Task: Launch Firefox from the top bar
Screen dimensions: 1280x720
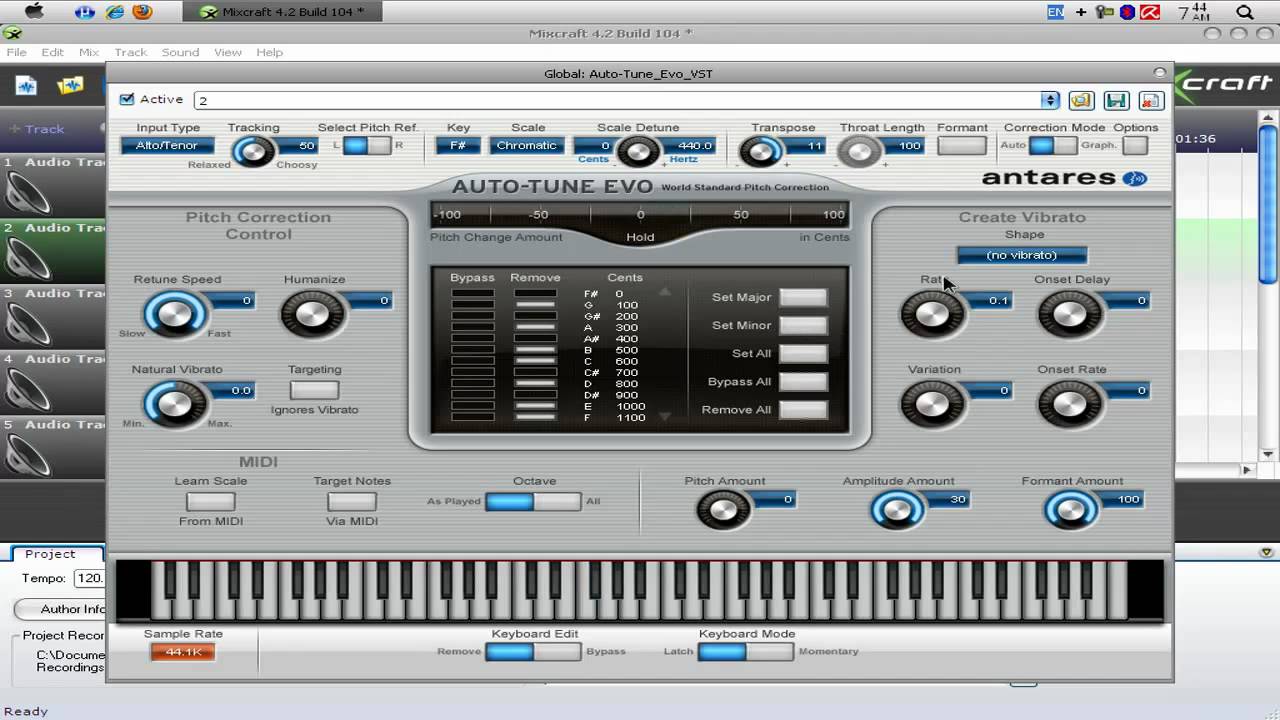Action: [143, 12]
